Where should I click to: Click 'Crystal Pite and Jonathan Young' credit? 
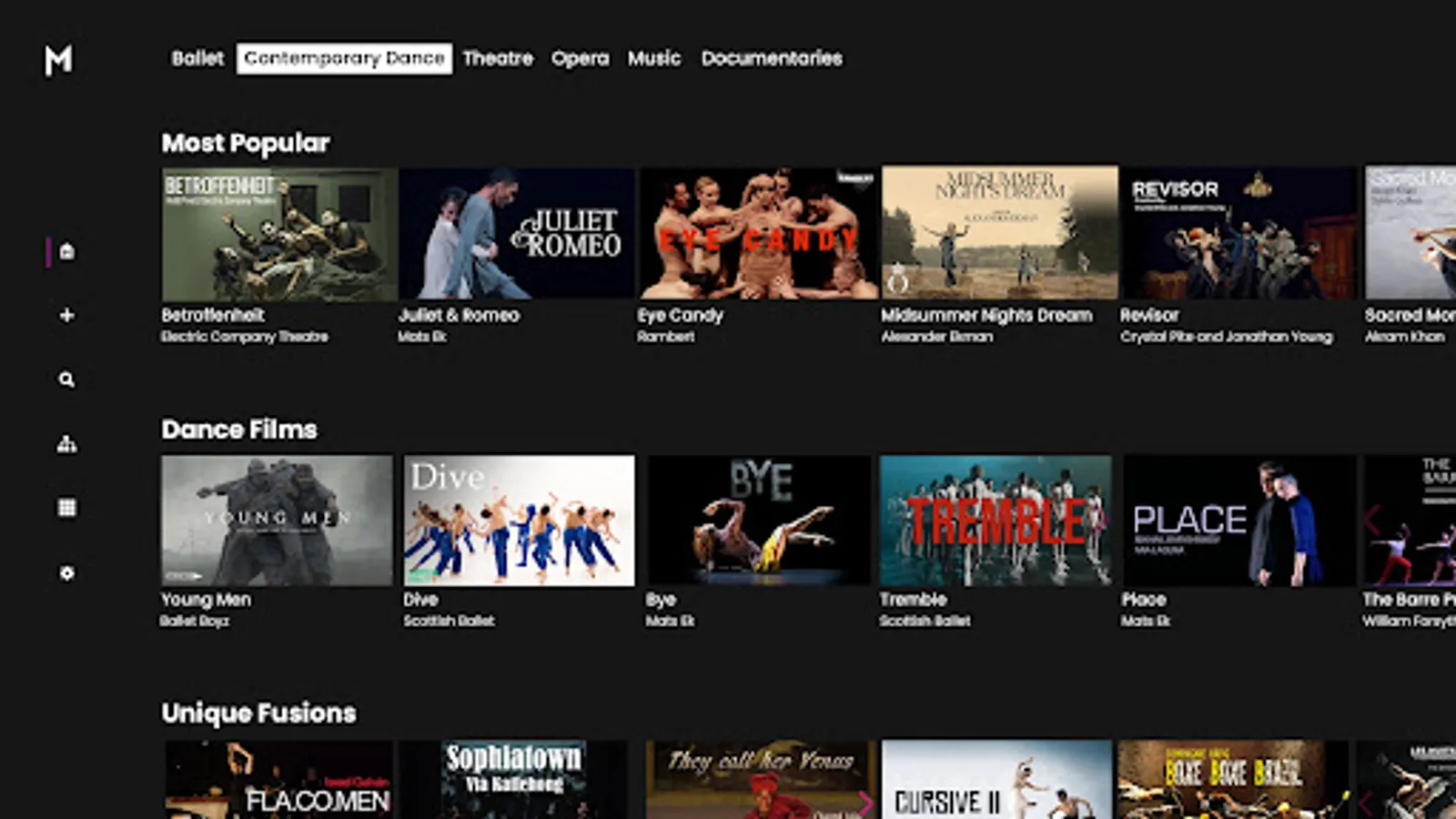click(1227, 337)
